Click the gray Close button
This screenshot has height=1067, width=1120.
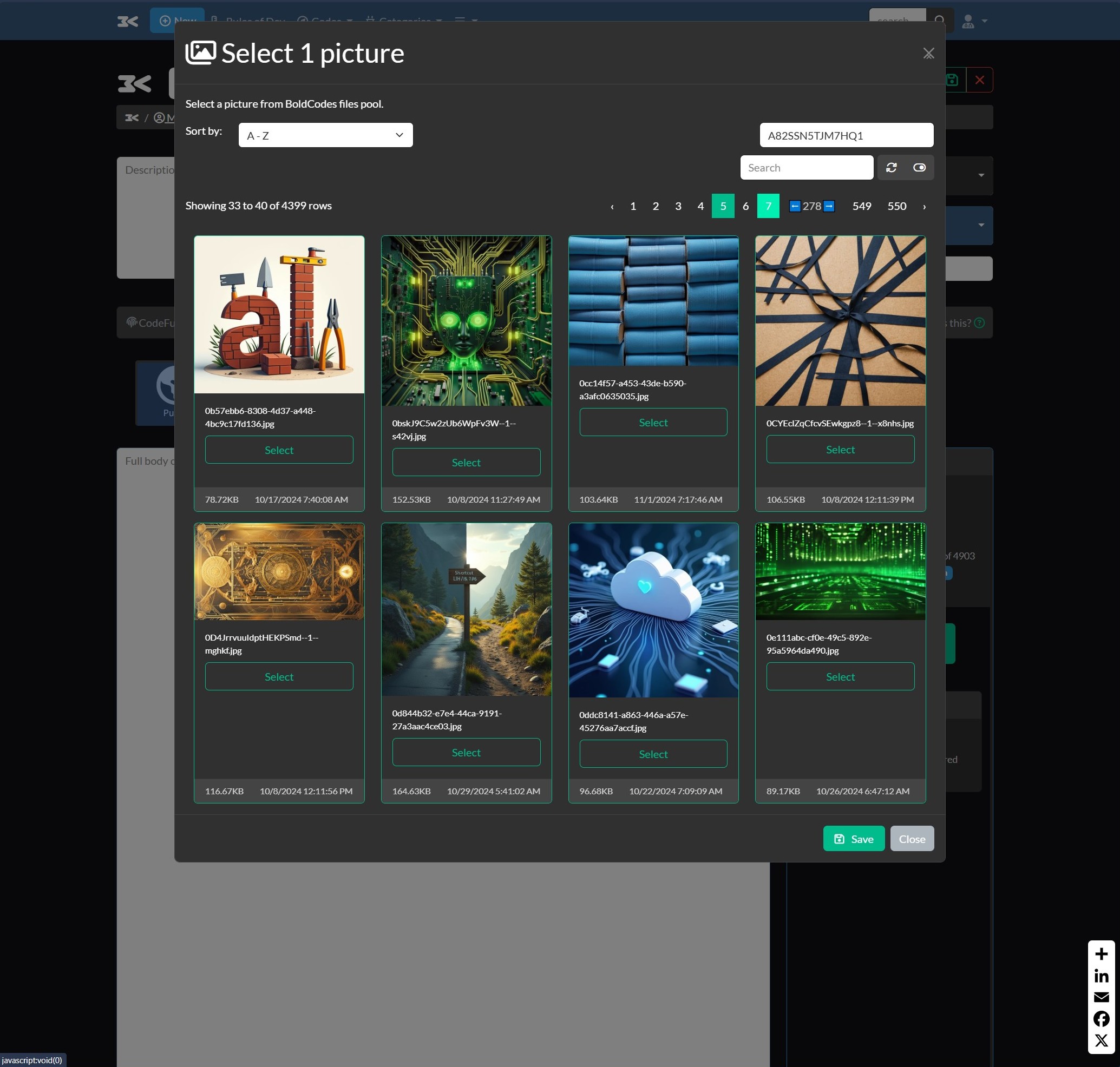click(x=911, y=838)
